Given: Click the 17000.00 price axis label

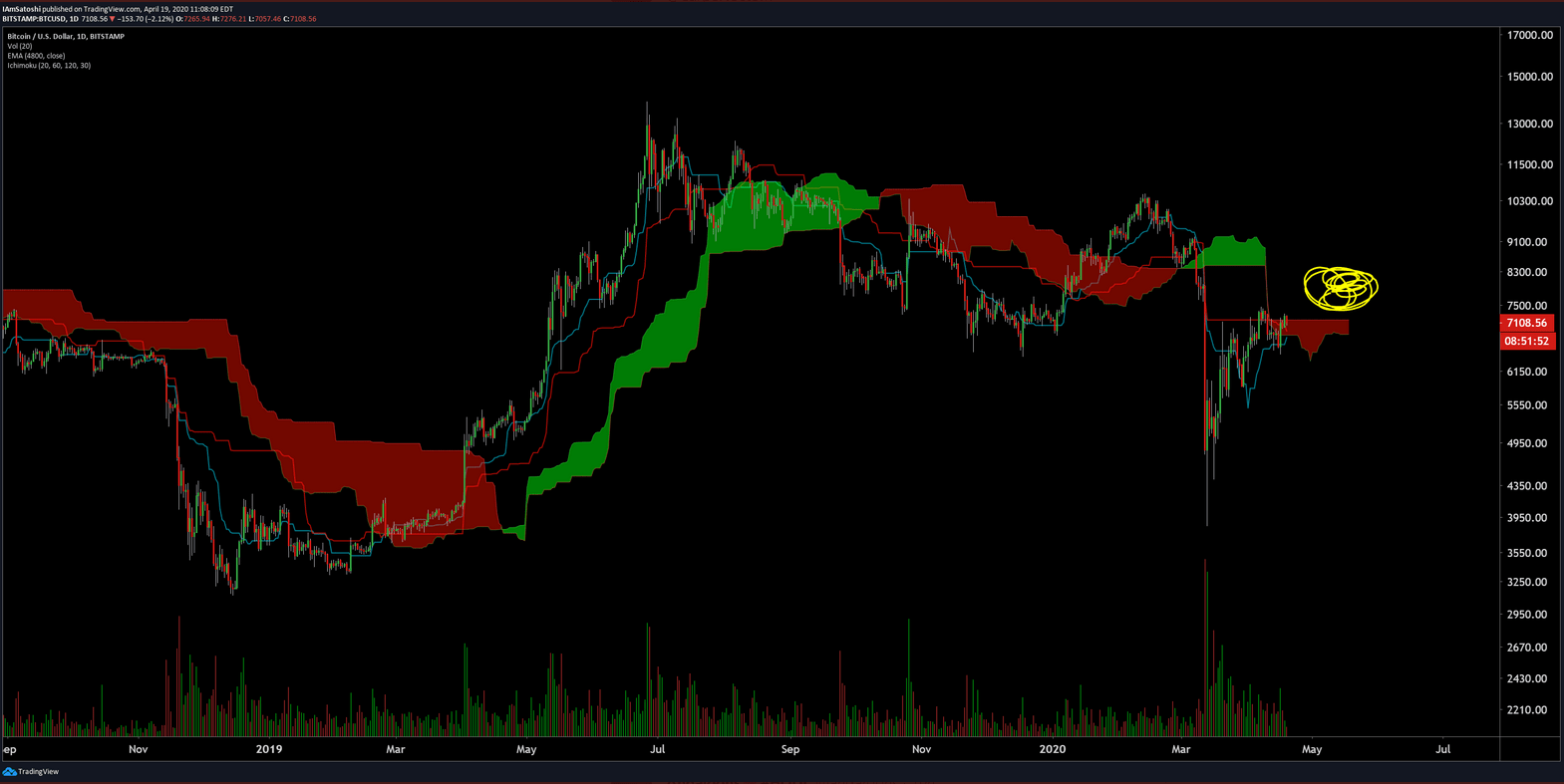Looking at the screenshot, I should (x=1530, y=35).
